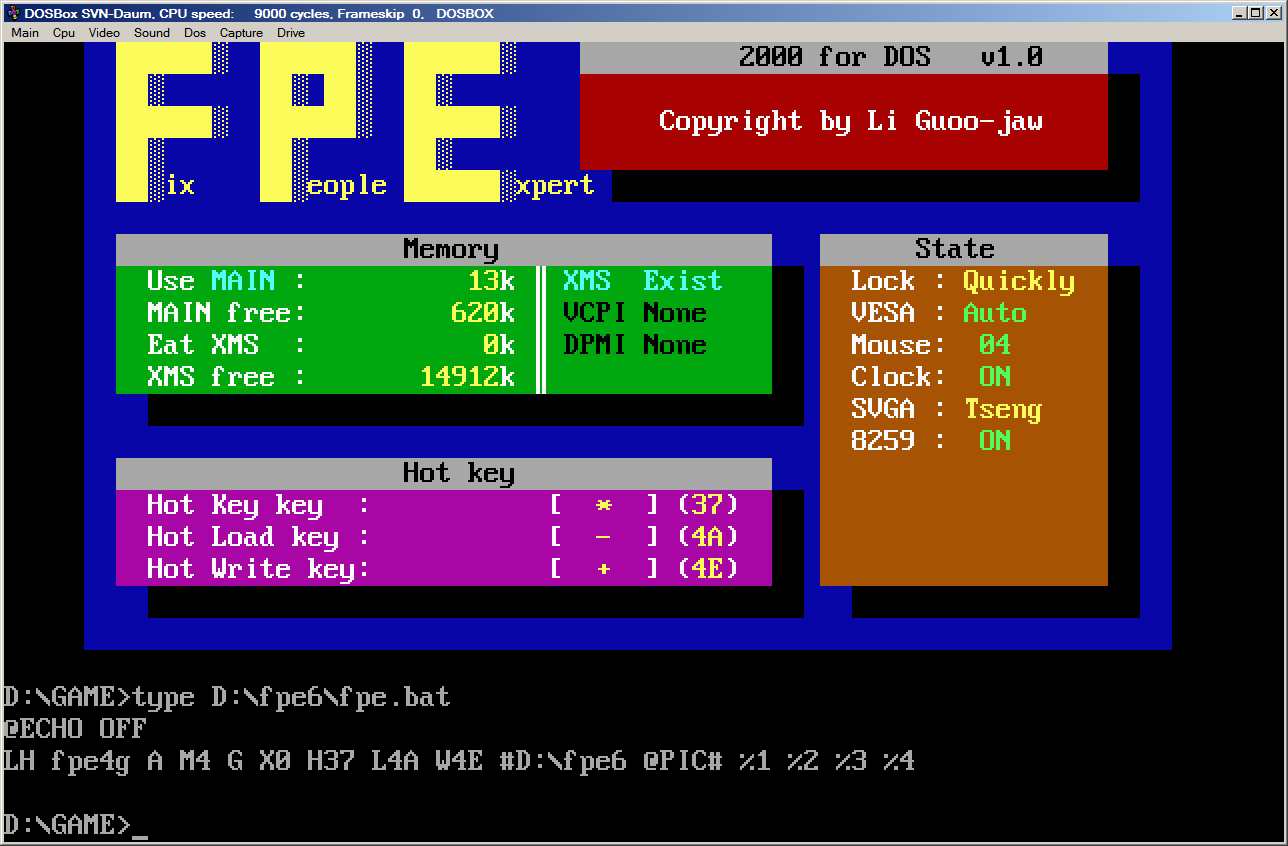Click the 'DPMI None' status
The width and height of the screenshot is (1288, 846).
point(634,345)
